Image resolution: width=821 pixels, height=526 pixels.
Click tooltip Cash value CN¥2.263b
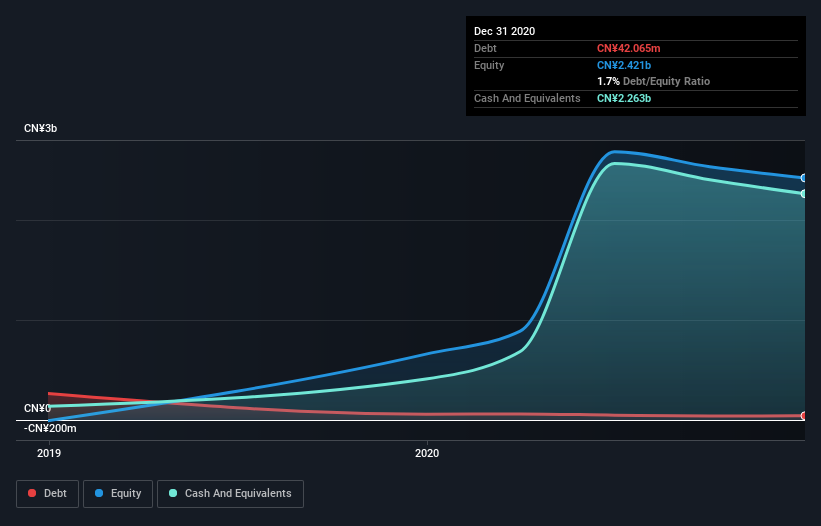click(624, 98)
